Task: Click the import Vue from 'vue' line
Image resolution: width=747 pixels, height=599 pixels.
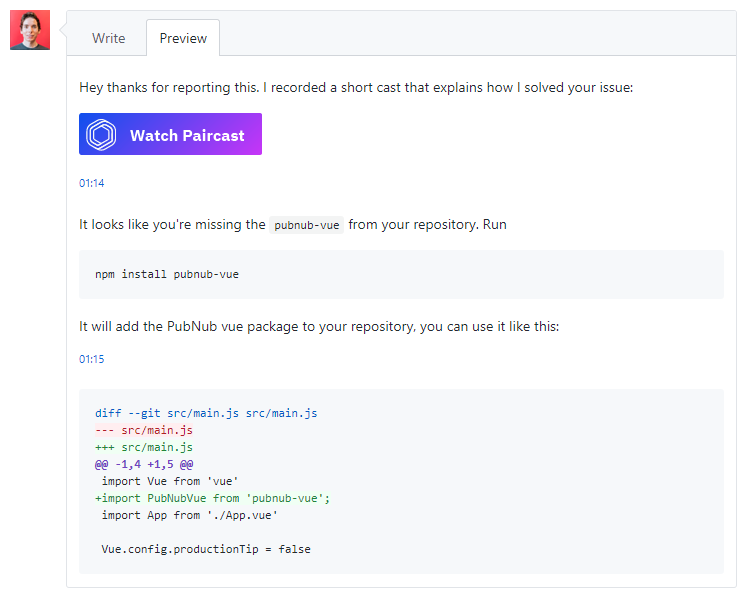Action: (x=170, y=481)
